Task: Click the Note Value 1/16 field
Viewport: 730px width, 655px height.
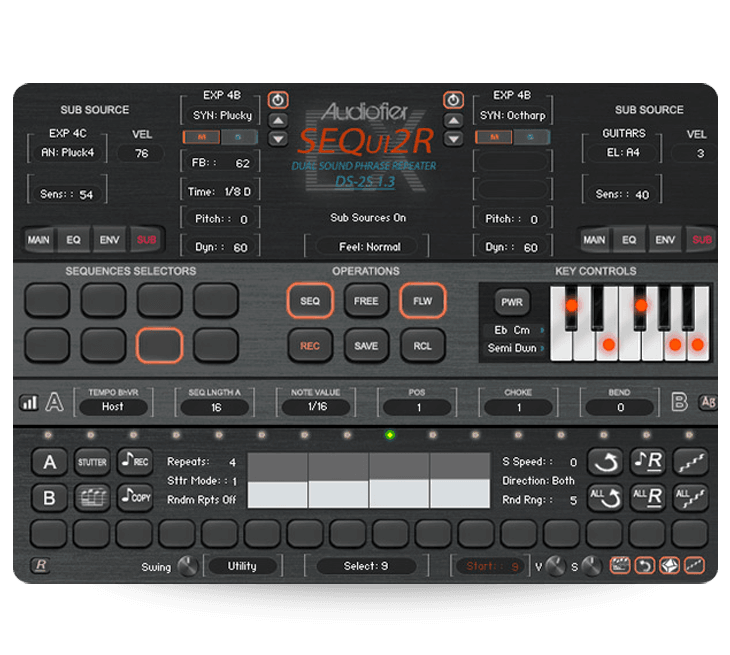Action: pos(317,407)
